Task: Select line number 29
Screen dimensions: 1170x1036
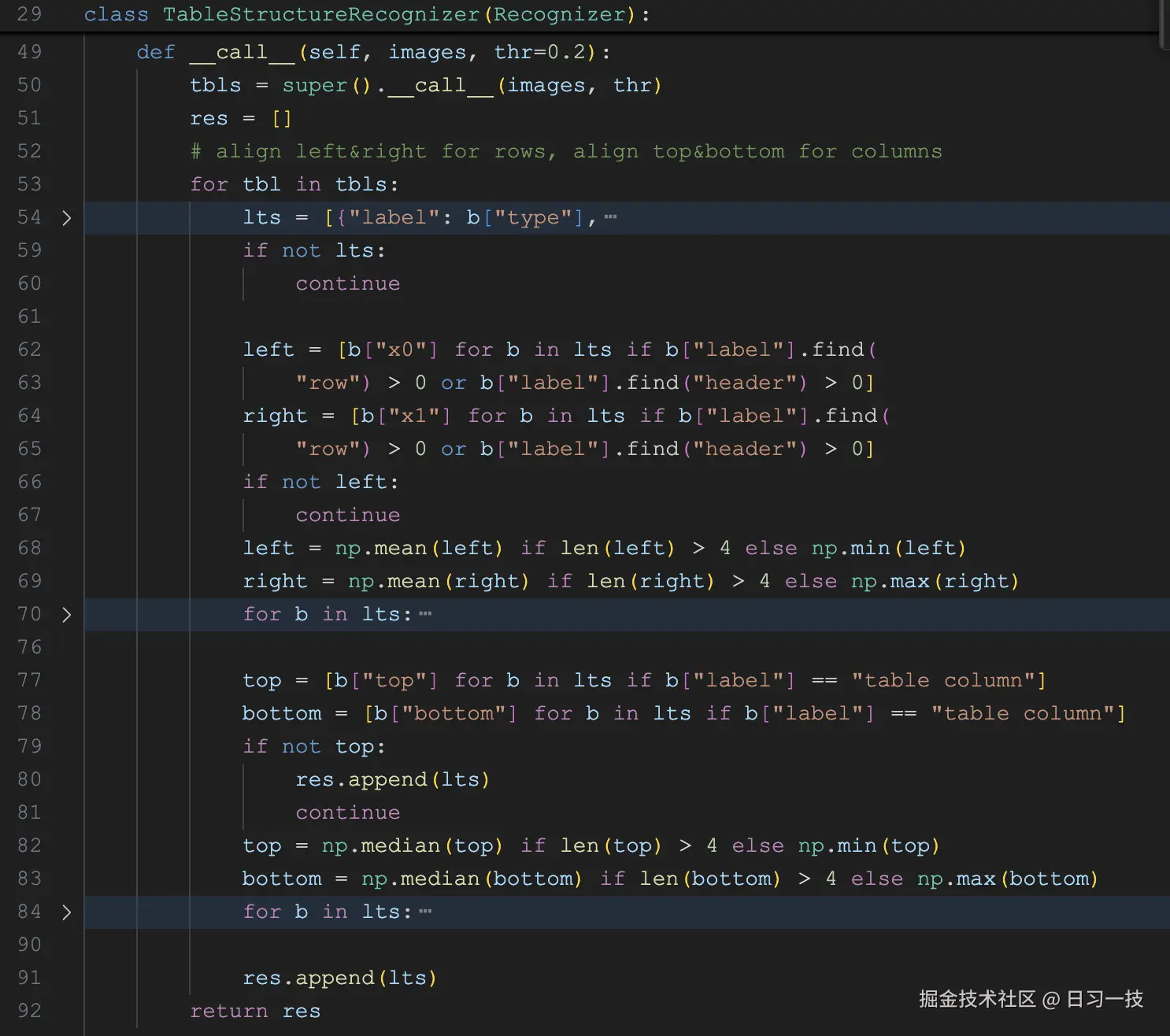Action: (x=29, y=14)
